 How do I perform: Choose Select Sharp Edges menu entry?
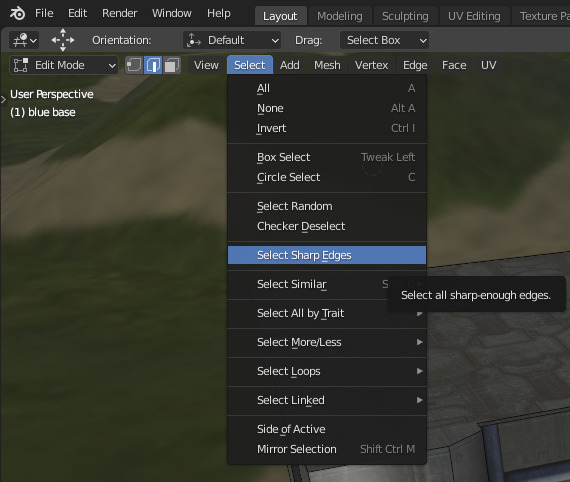tap(327, 255)
